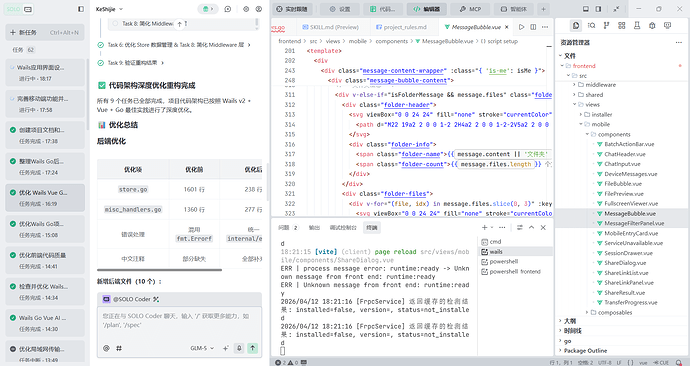Send message with green arrow button

click(253, 348)
